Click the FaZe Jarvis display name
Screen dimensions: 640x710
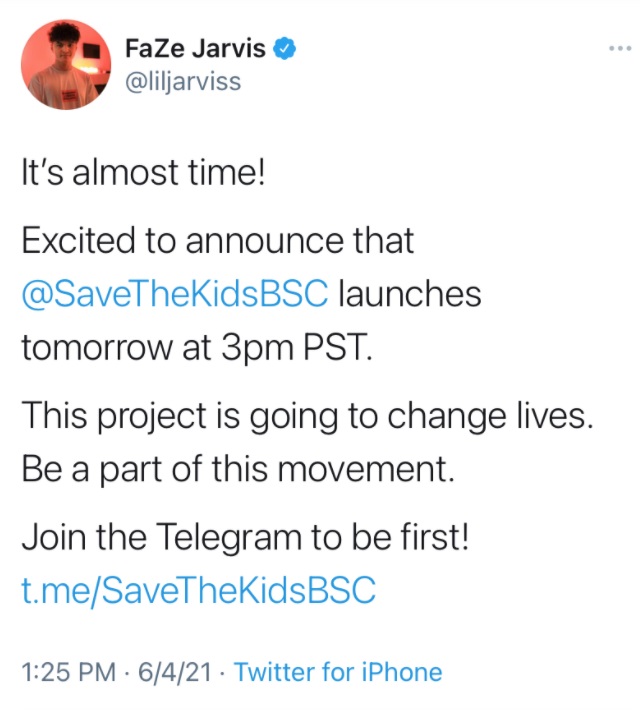coord(195,48)
